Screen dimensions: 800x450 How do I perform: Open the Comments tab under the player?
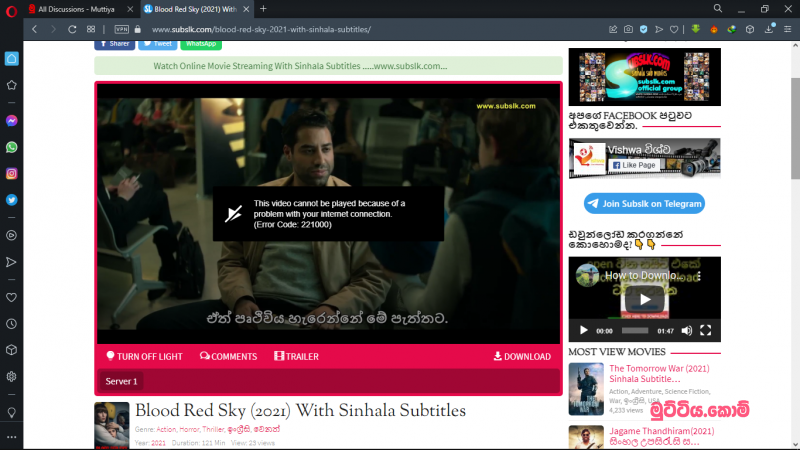[229, 357]
